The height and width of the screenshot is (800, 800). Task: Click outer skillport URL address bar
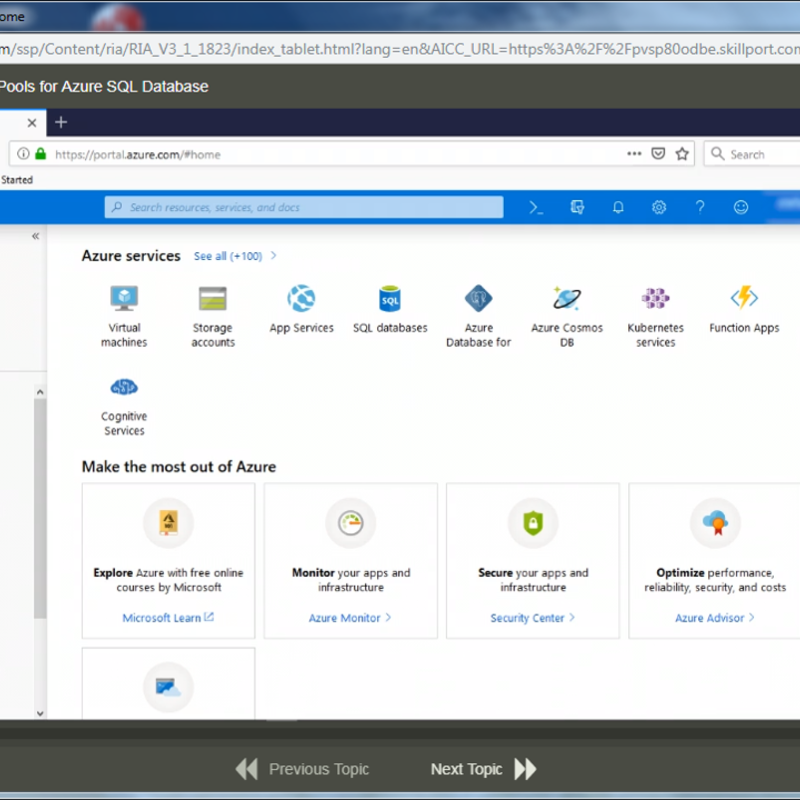pyautogui.click(x=400, y=49)
